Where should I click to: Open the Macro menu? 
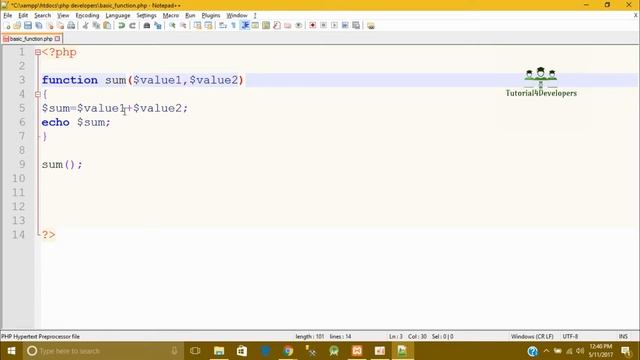[x=171, y=16]
